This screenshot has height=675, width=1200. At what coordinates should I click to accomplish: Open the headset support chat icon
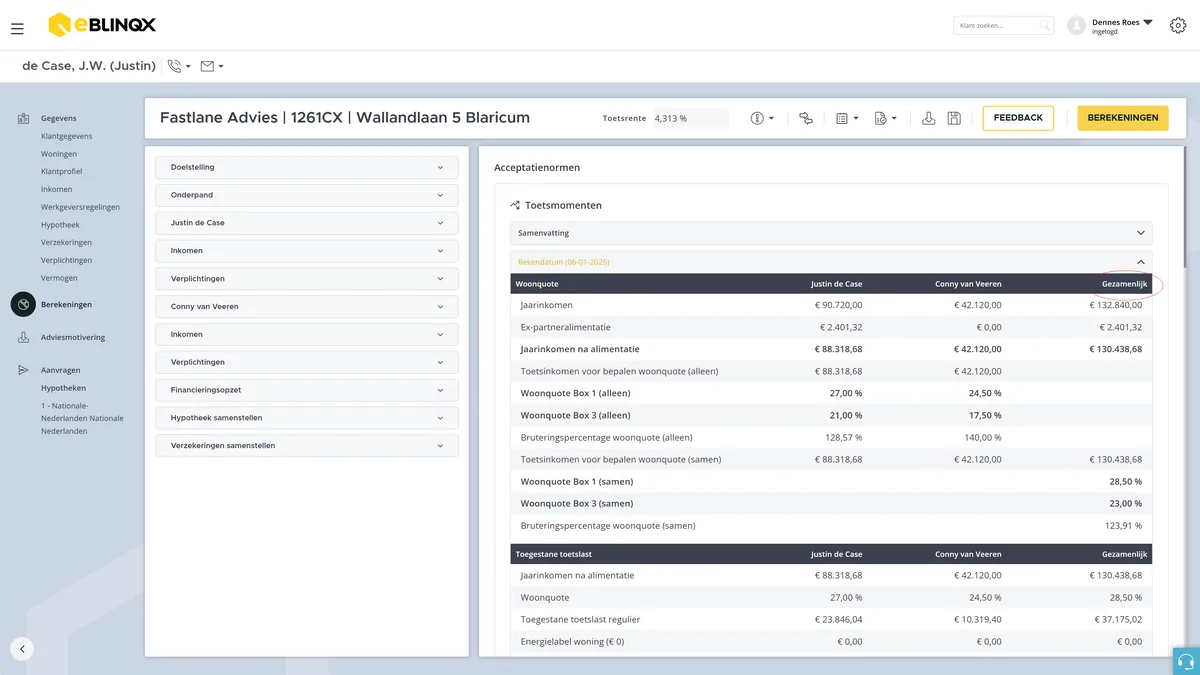pyautogui.click(x=1186, y=661)
